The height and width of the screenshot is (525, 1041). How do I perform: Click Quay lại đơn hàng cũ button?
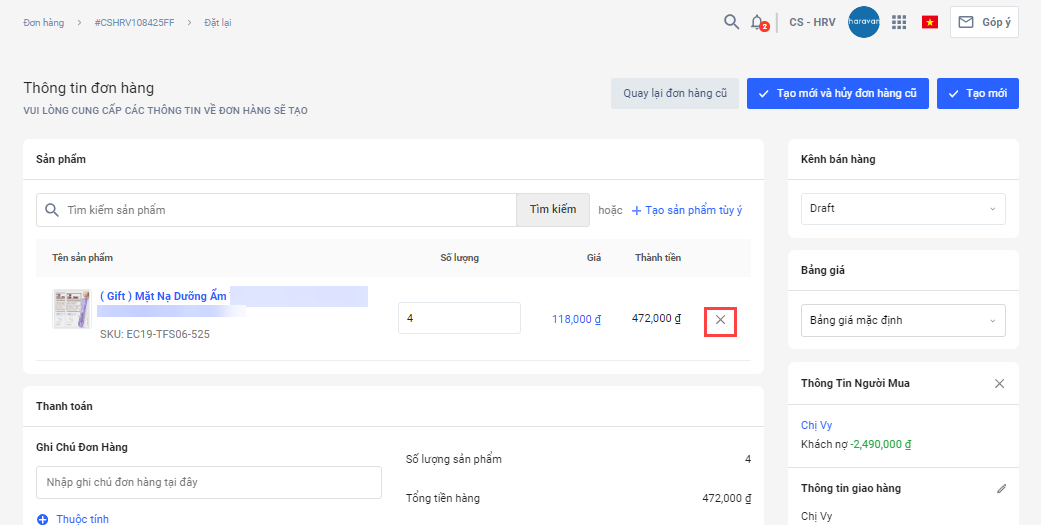point(675,94)
